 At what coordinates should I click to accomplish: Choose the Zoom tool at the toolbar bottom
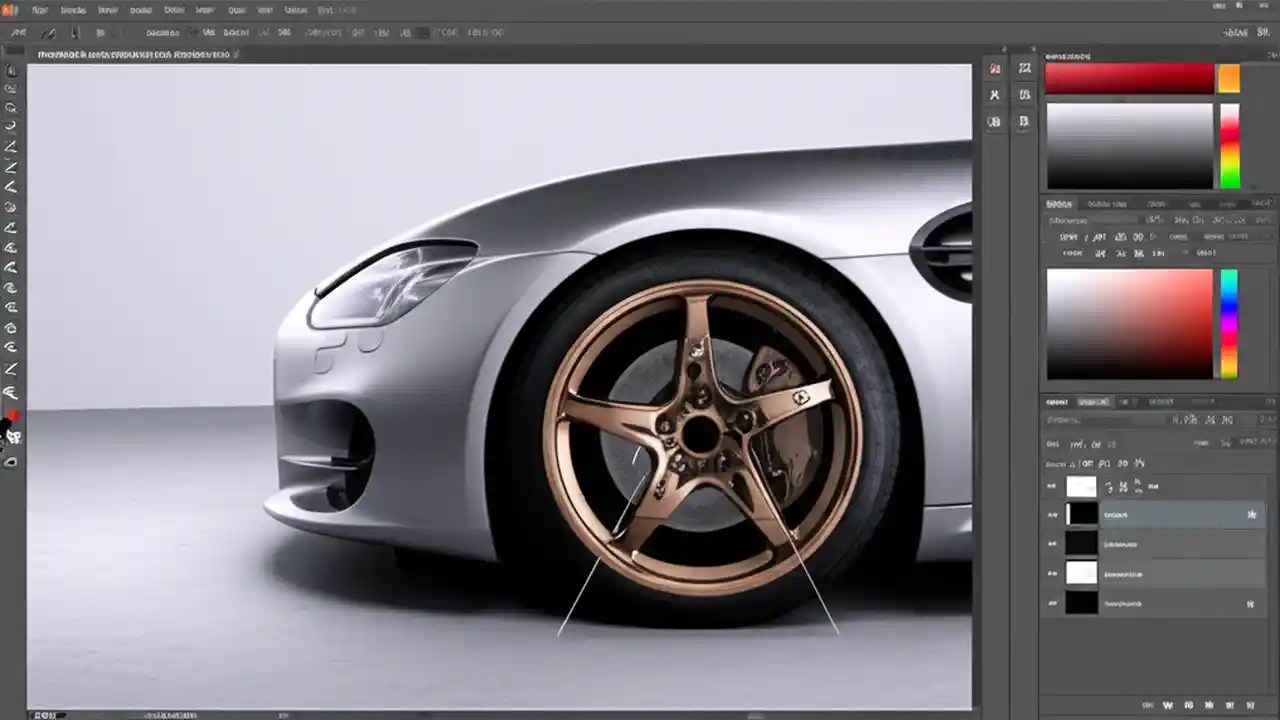coord(12,460)
